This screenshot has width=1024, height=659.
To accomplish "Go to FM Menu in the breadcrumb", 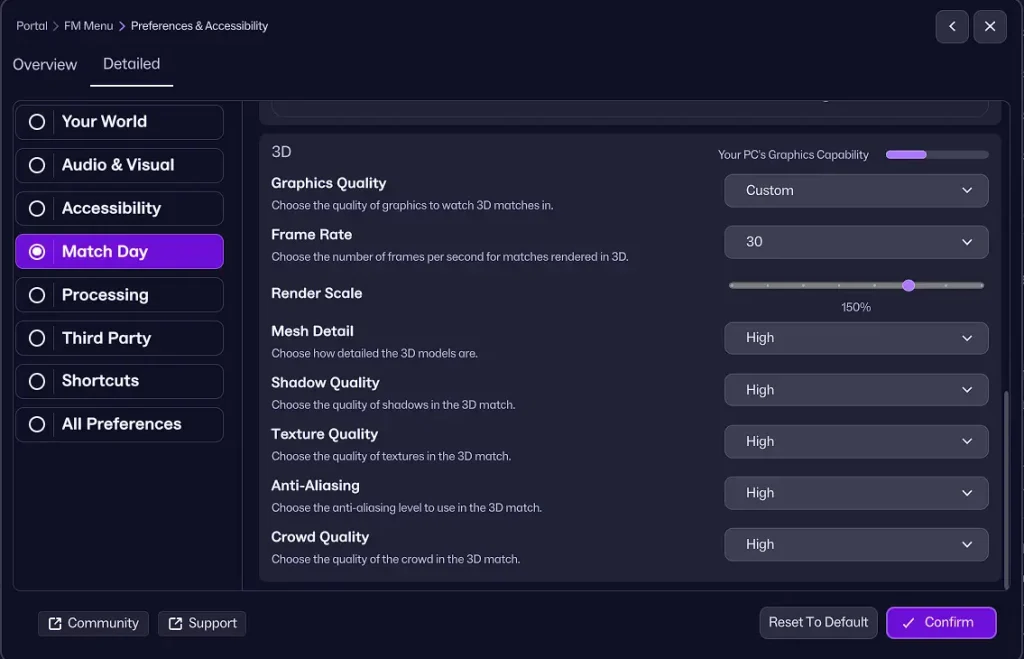I will tap(88, 26).
